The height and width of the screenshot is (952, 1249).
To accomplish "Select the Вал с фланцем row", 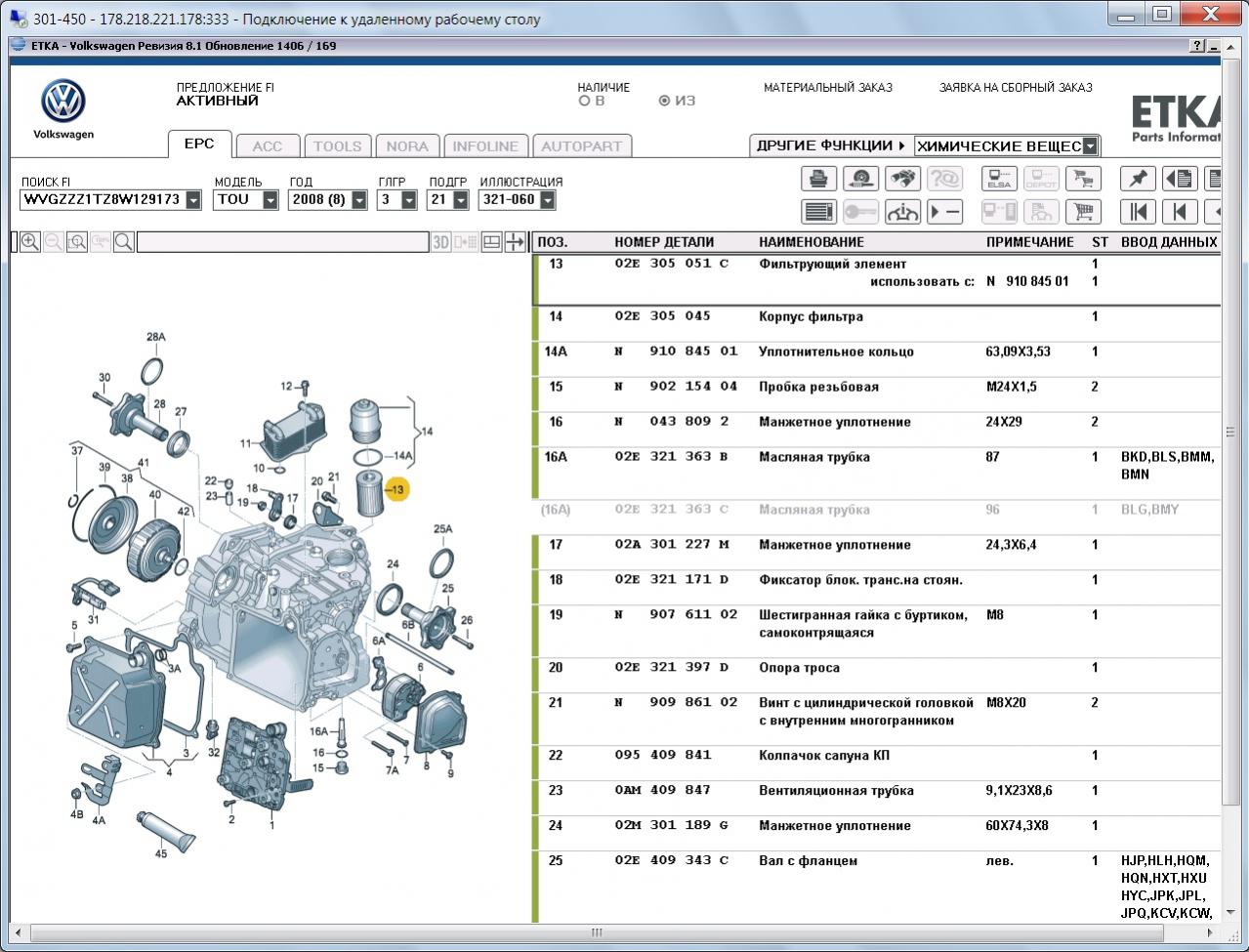I will pos(879,887).
